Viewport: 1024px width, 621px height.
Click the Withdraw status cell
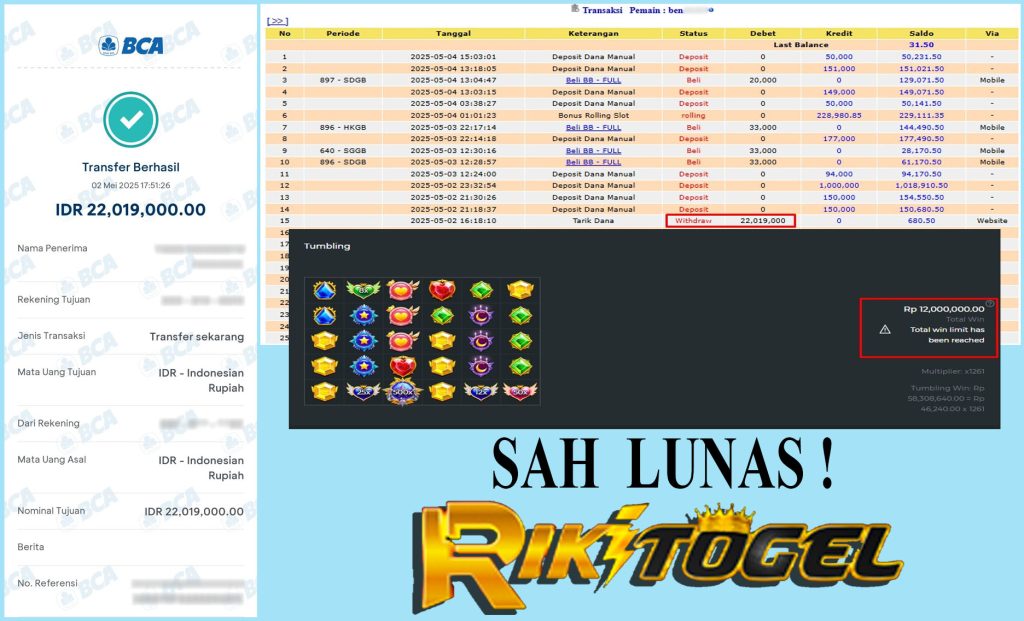(693, 221)
